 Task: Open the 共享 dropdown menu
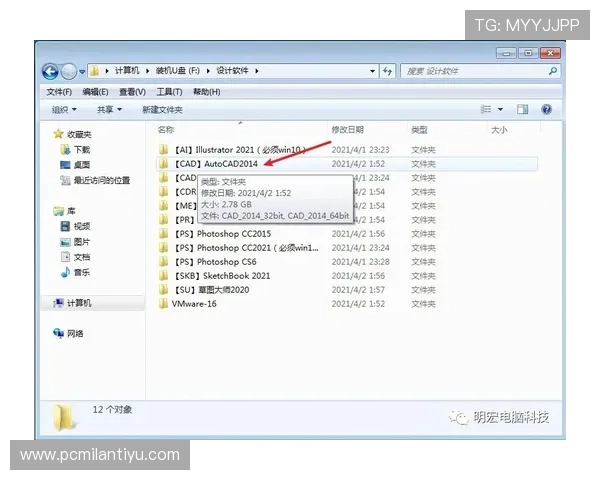point(109,109)
